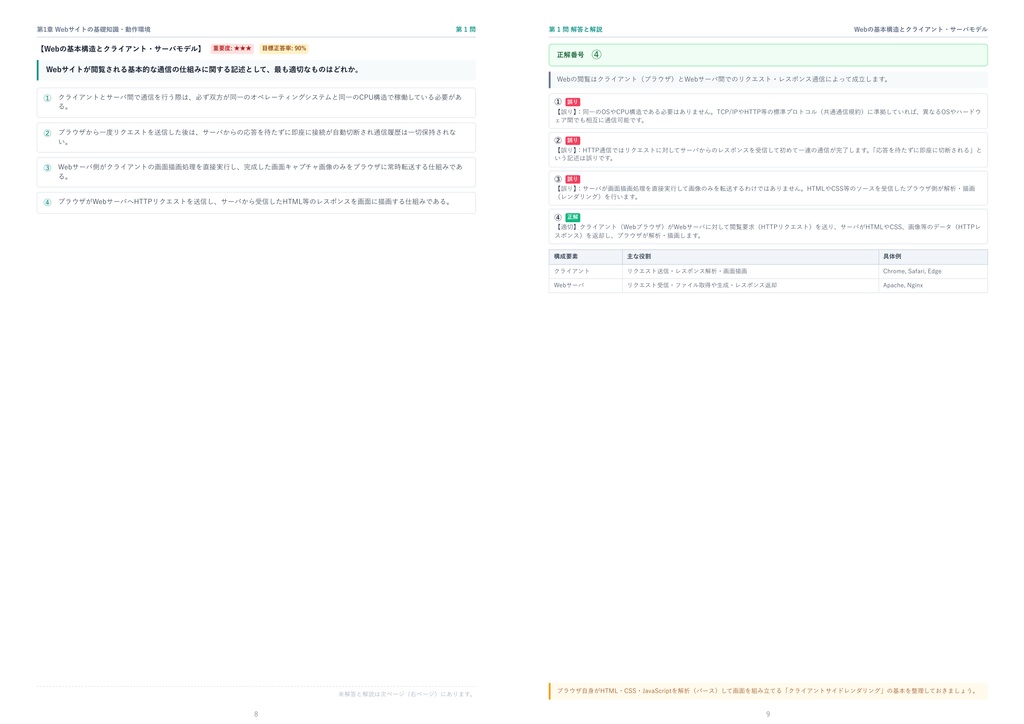Viewport: 1024px width, 724px height.
Task: Click the question text 'Webサイトが閲覧される基本的な通信の仕組み…'
Action: click(256, 70)
